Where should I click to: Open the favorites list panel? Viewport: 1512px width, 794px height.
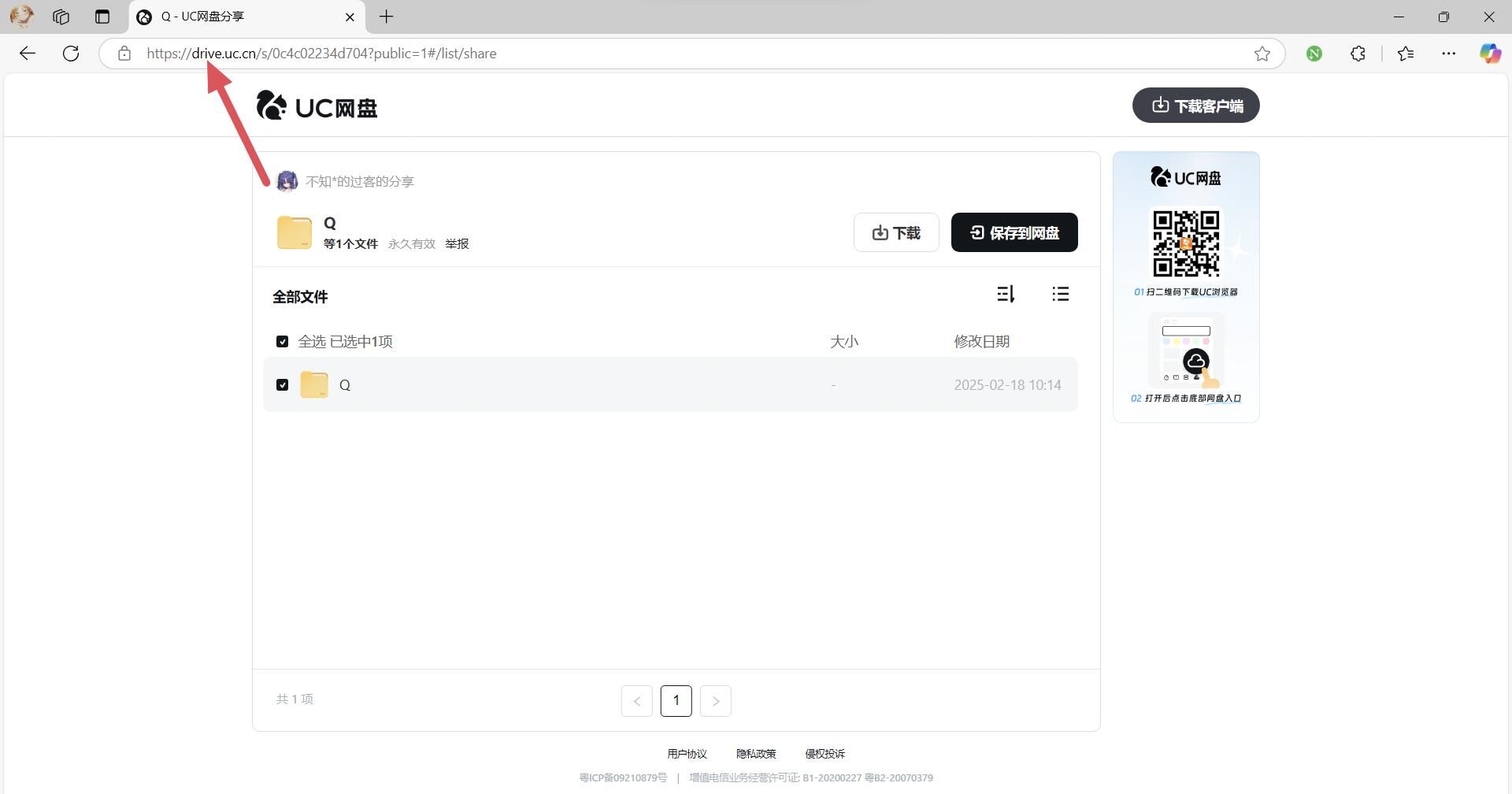coord(1406,54)
